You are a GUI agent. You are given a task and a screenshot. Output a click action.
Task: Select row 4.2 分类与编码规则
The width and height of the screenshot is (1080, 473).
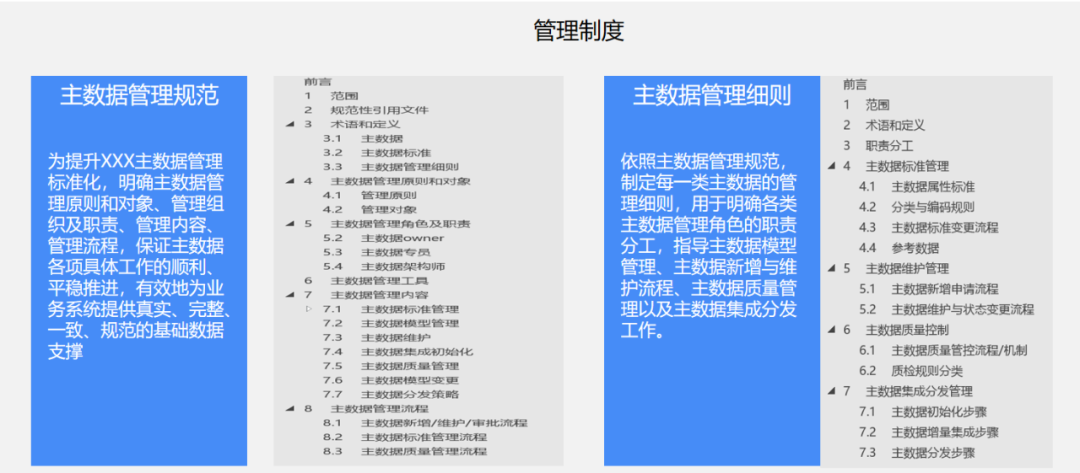(917, 207)
